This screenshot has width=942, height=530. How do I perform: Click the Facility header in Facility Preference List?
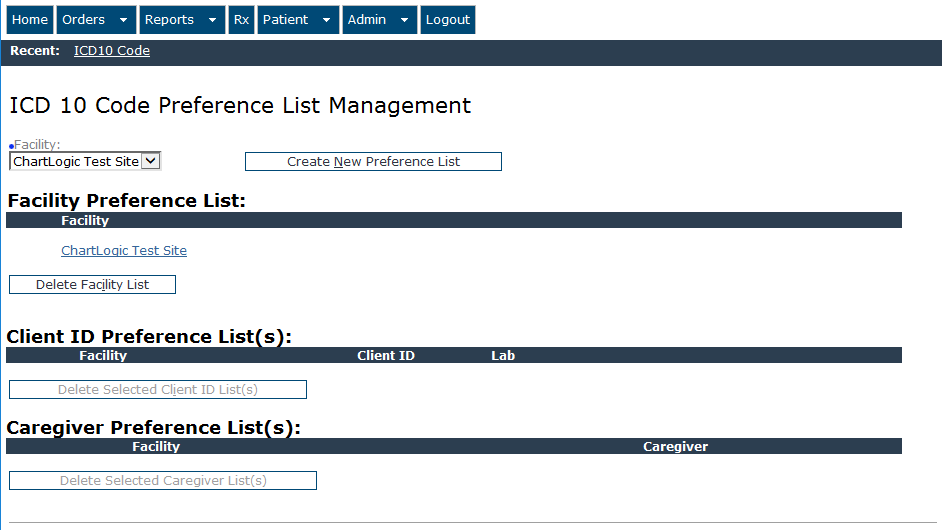(85, 221)
